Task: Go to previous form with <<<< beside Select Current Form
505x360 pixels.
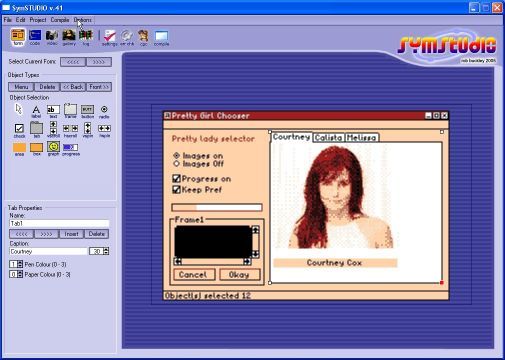Action: pyautogui.click(x=73, y=62)
